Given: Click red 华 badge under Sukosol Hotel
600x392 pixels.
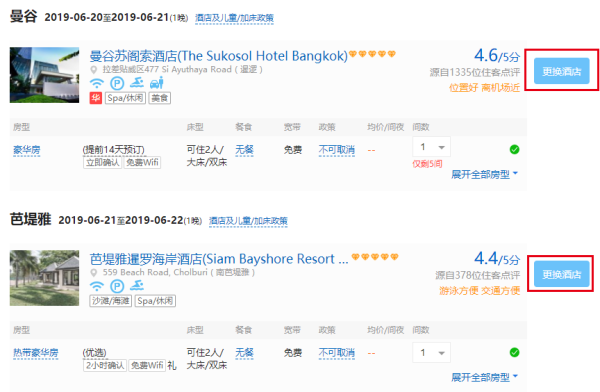Looking at the screenshot, I should pos(96,98).
